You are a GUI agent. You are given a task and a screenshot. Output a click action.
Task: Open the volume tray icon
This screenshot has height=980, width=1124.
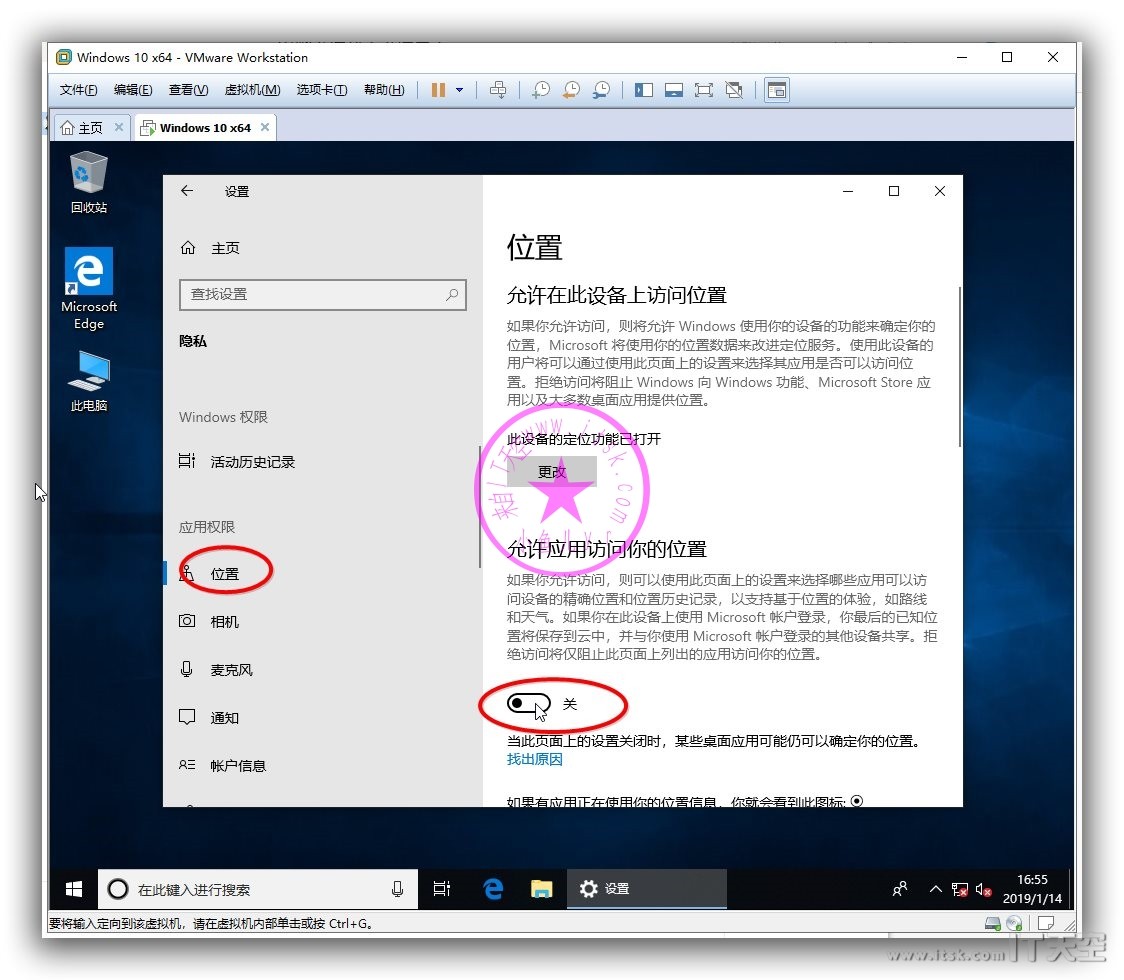pos(984,890)
